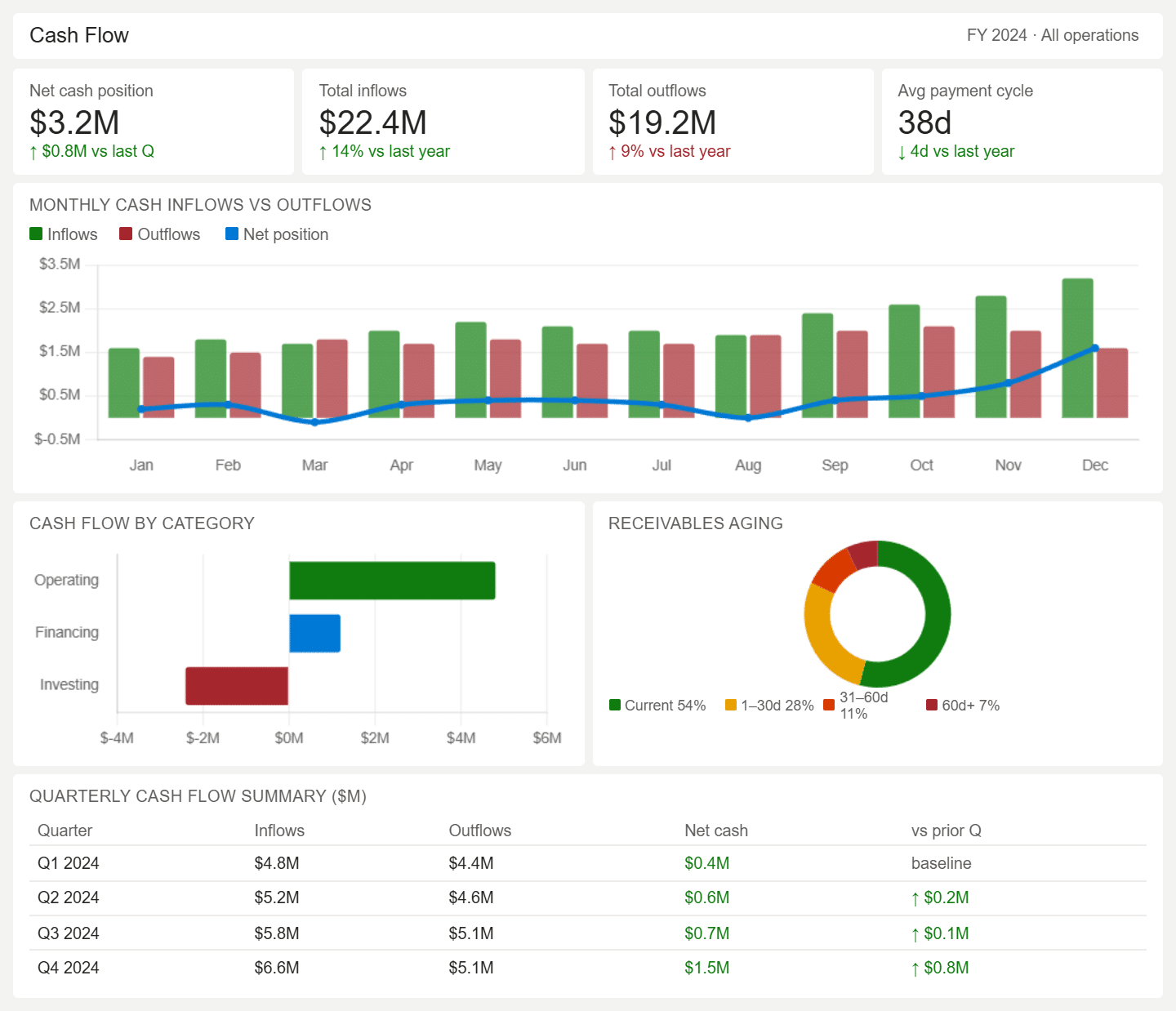Select the green September inflows bar
Viewport: 1176px width, 1011px height.
tap(817, 366)
